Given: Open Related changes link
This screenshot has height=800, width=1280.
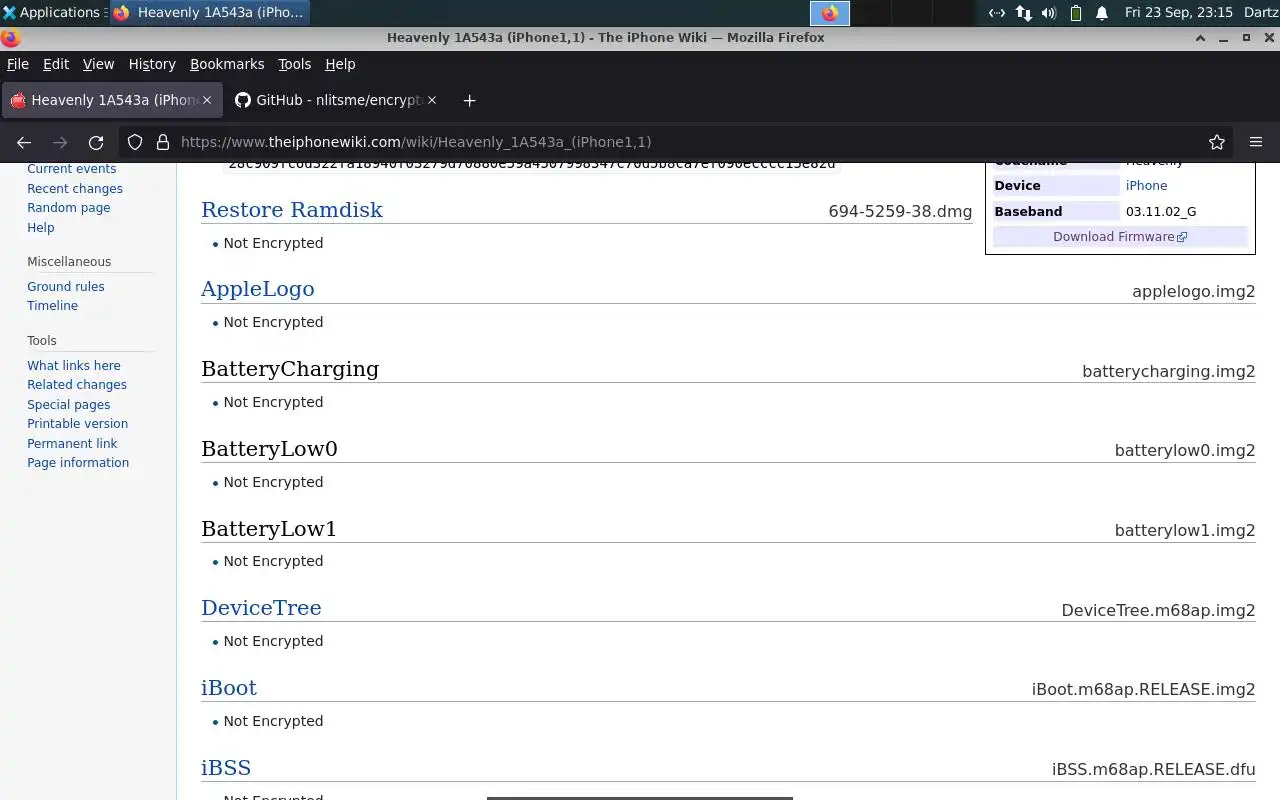Looking at the screenshot, I should click(77, 385).
